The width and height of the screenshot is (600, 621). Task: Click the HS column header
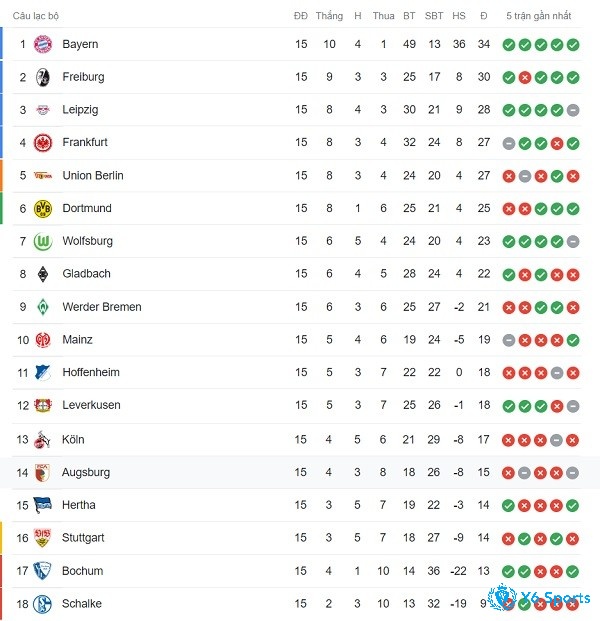pos(459,16)
